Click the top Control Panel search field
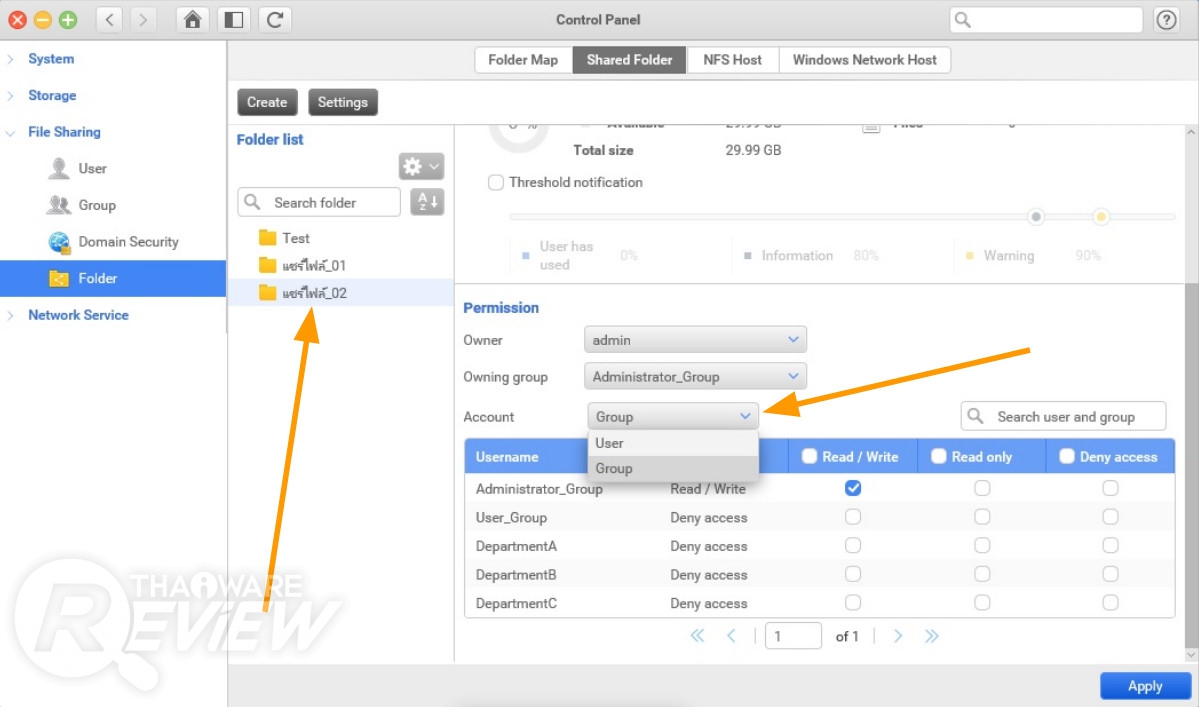This screenshot has height=707, width=1199. 1045,20
